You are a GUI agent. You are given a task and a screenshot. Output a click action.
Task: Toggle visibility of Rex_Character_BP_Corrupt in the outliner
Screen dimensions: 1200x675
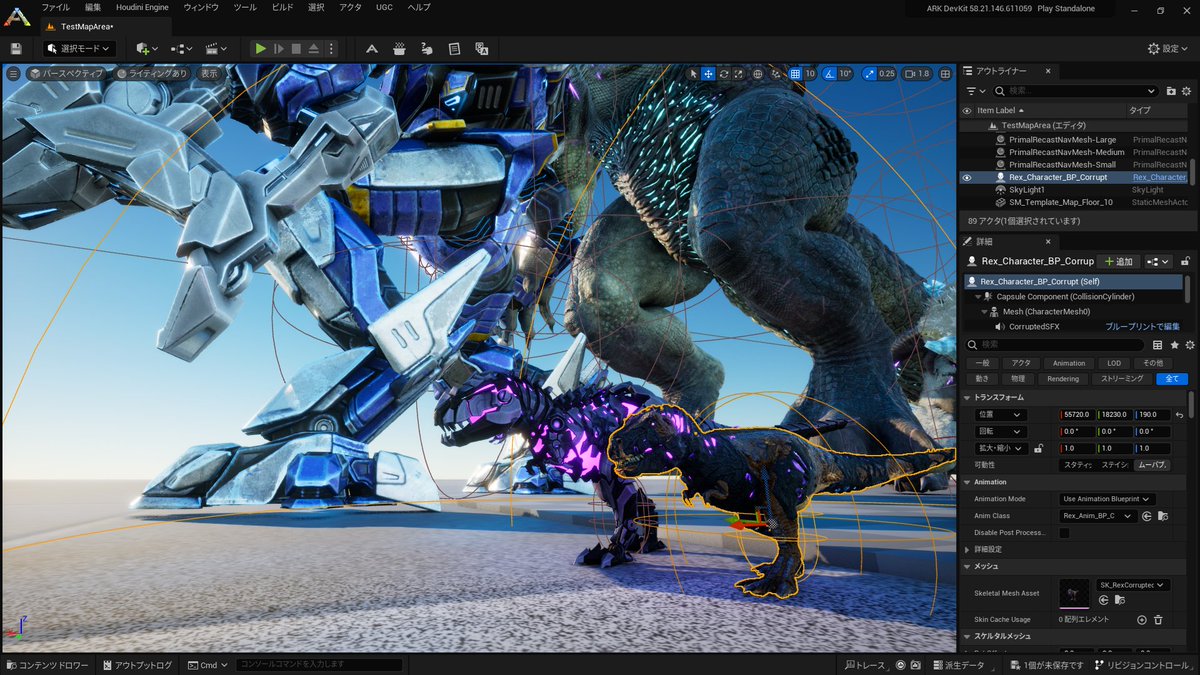(965, 177)
